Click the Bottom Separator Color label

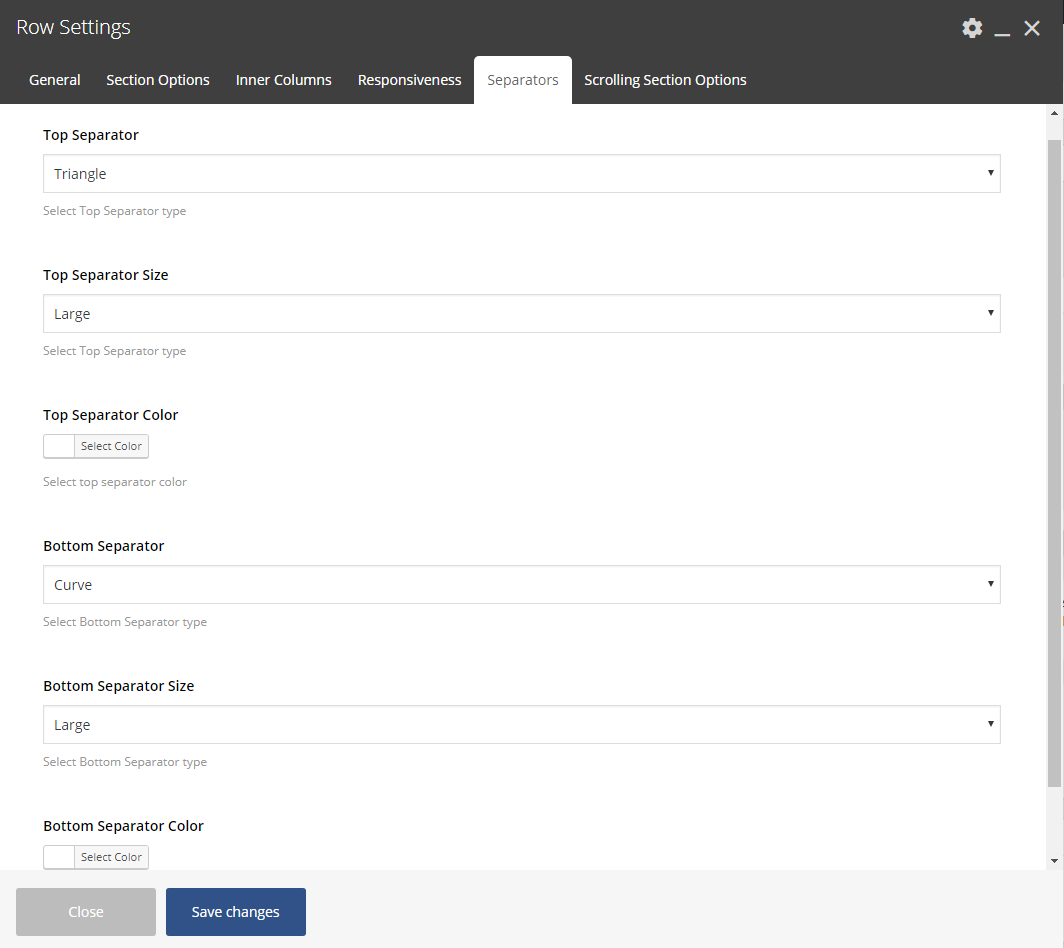(124, 825)
